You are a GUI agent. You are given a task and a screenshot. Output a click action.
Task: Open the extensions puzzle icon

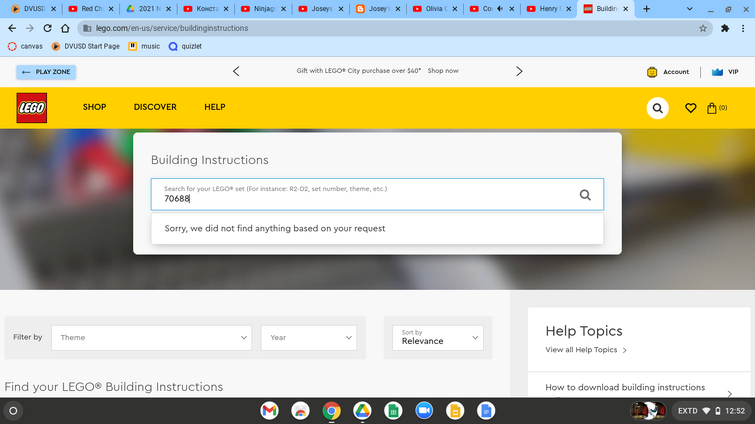pos(725,28)
